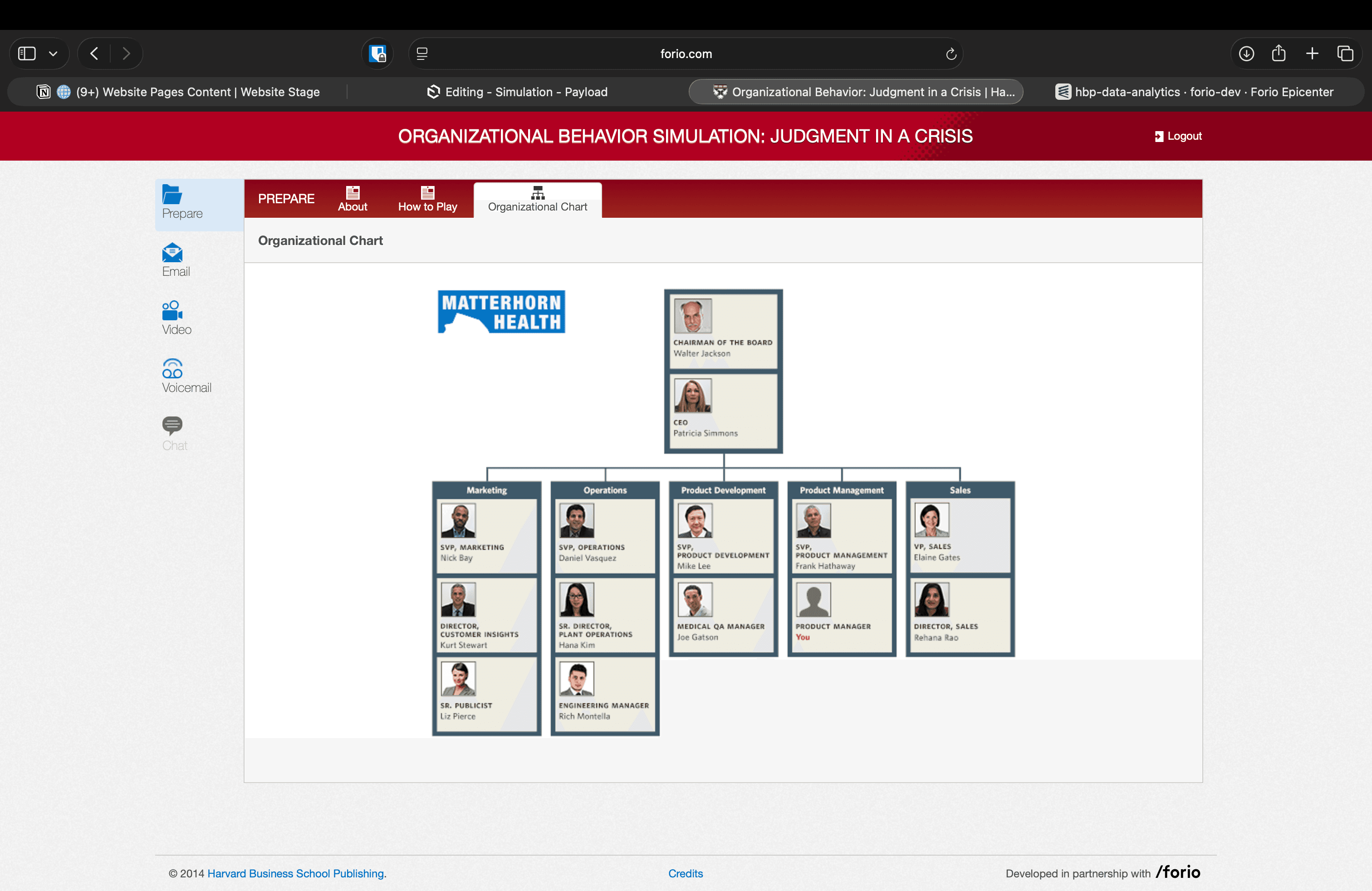Open the Credits link in footer
This screenshot has height=891, width=1372.
point(685,873)
